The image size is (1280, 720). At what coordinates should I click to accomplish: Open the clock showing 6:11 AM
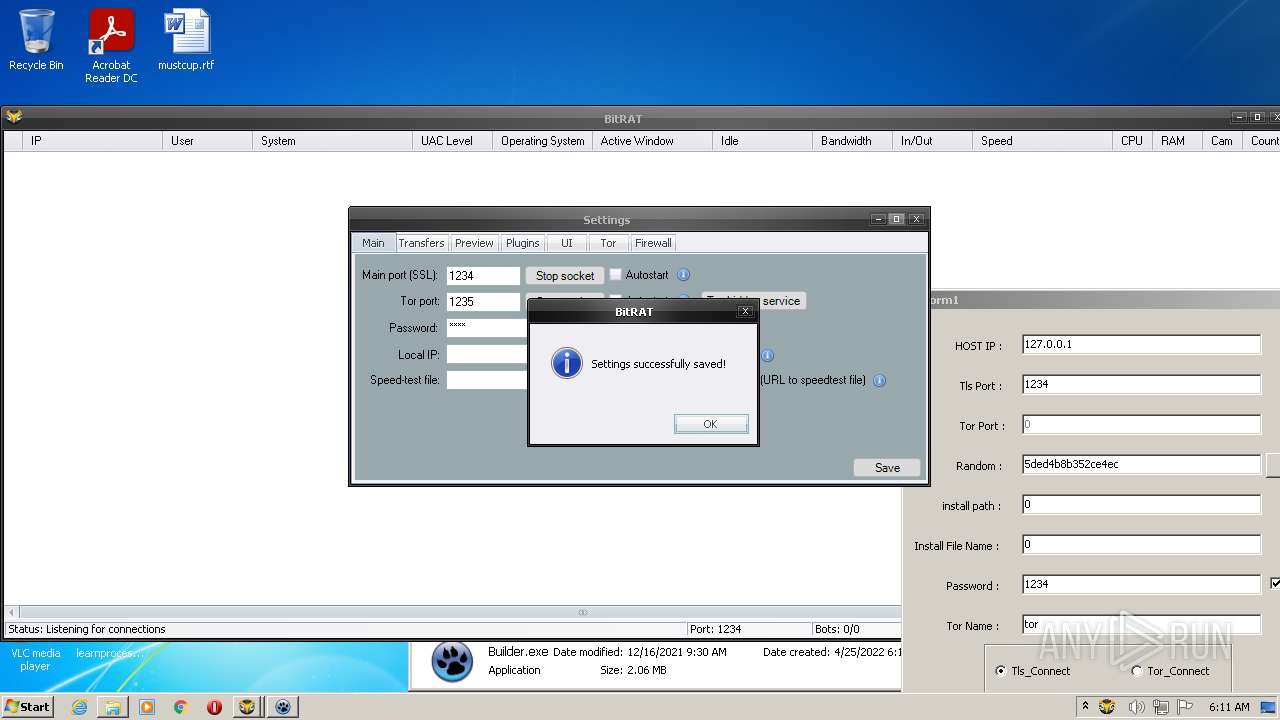1229,707
